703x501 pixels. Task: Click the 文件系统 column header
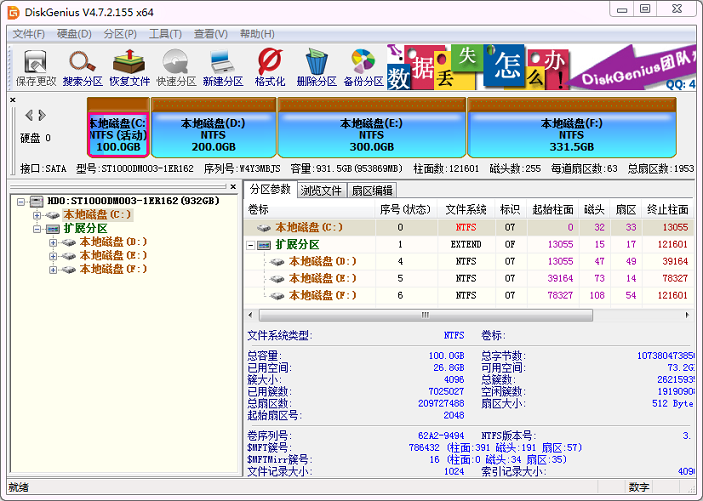[465, 209]
